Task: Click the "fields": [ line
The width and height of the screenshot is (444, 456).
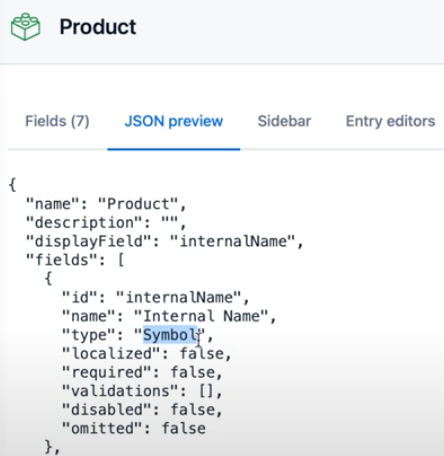Action: 75,260
